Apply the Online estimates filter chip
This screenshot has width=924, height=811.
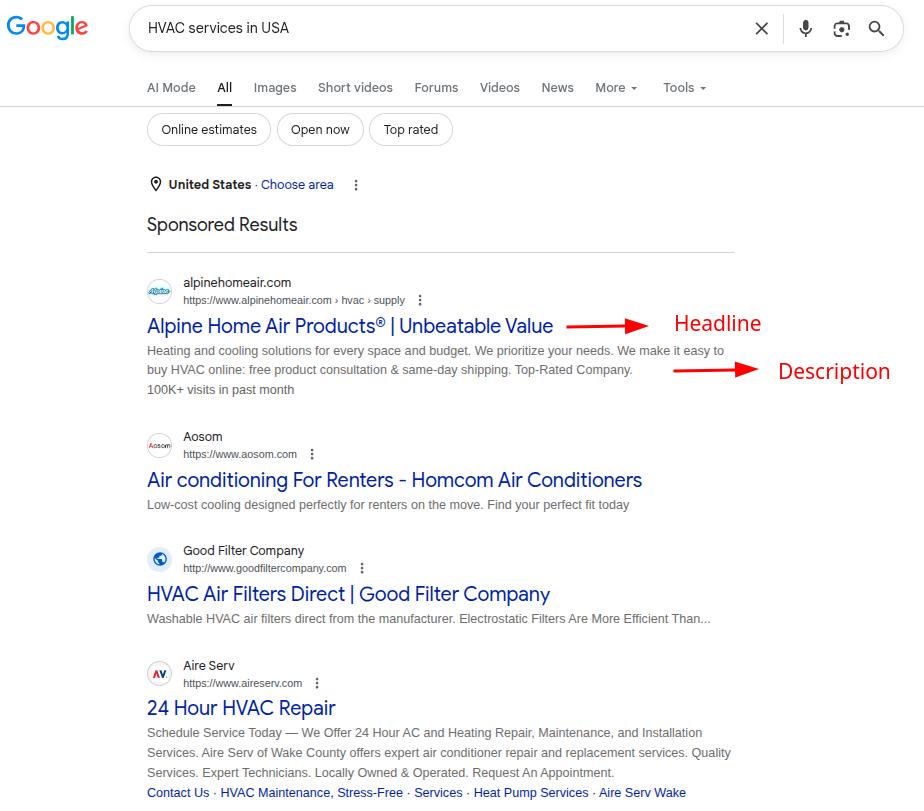click(x=209, y=130)
